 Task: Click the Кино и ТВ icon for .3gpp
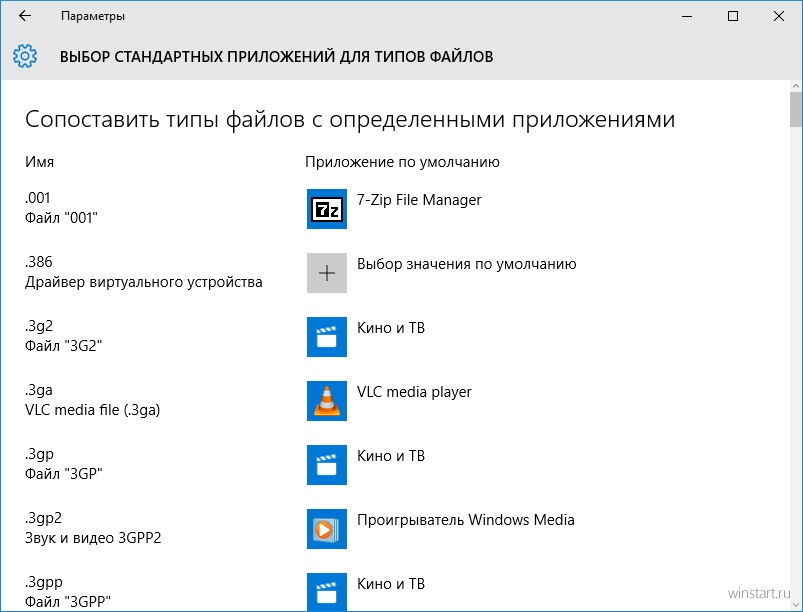(x=326, y=591)
